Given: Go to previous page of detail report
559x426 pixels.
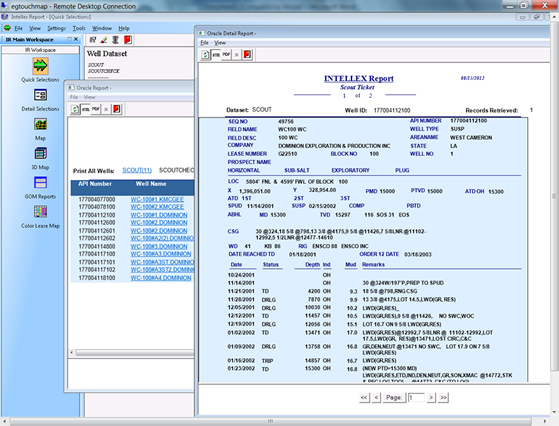Looking at the screenshot, I should pyautogui.click(x=376, y=397).
